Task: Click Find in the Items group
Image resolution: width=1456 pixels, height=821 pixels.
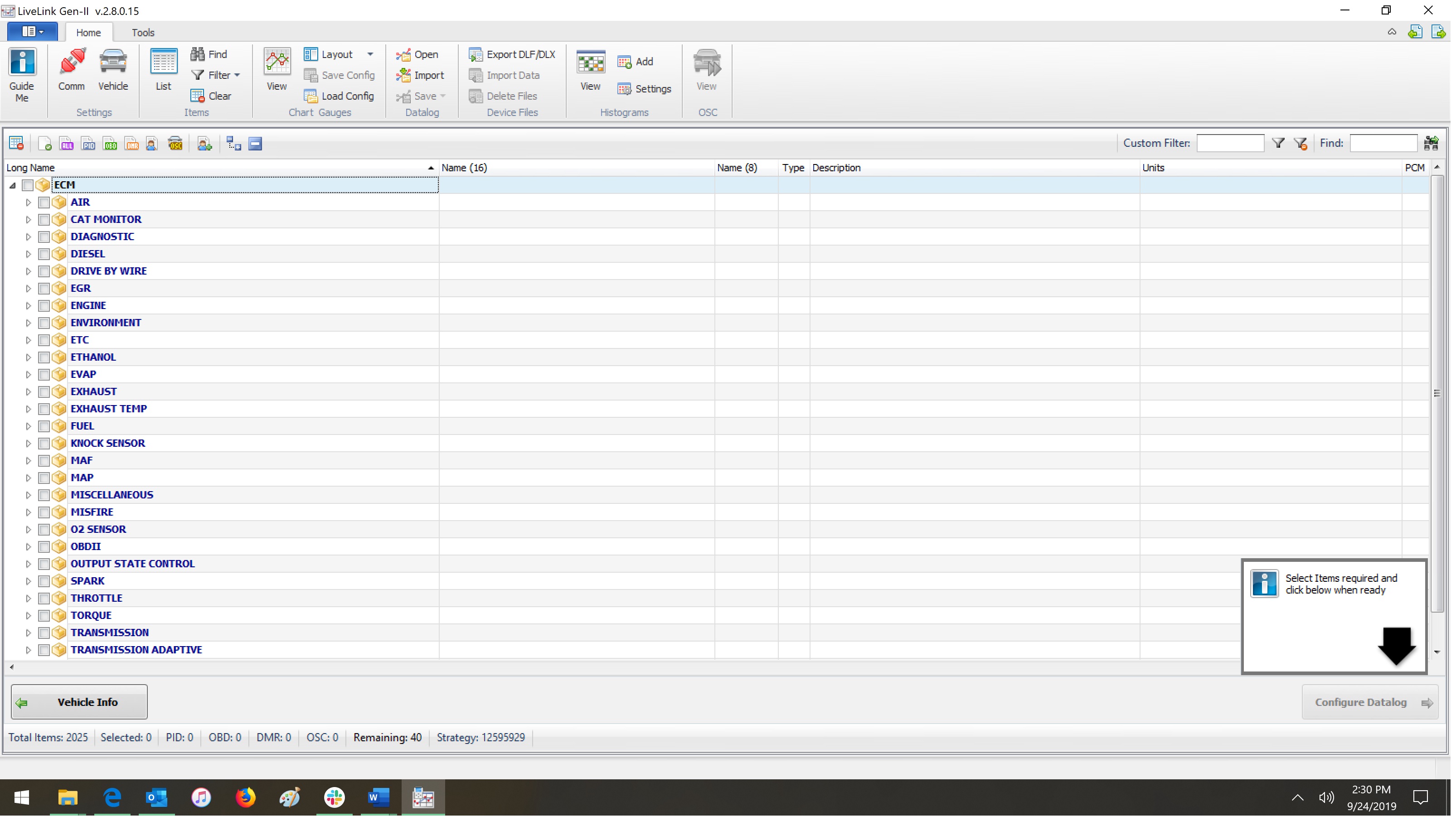Action: click(x=210, y=54)
